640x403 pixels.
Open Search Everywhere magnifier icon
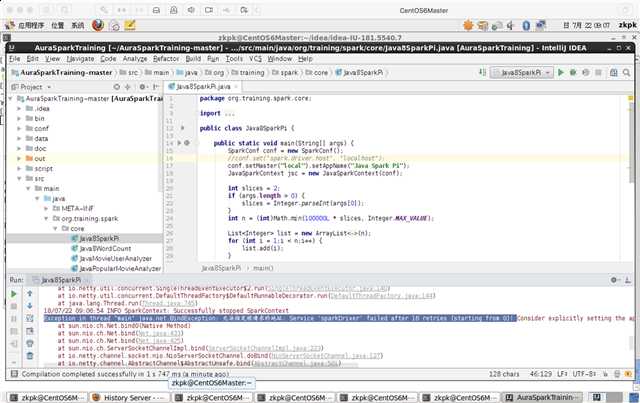[627, 72]
